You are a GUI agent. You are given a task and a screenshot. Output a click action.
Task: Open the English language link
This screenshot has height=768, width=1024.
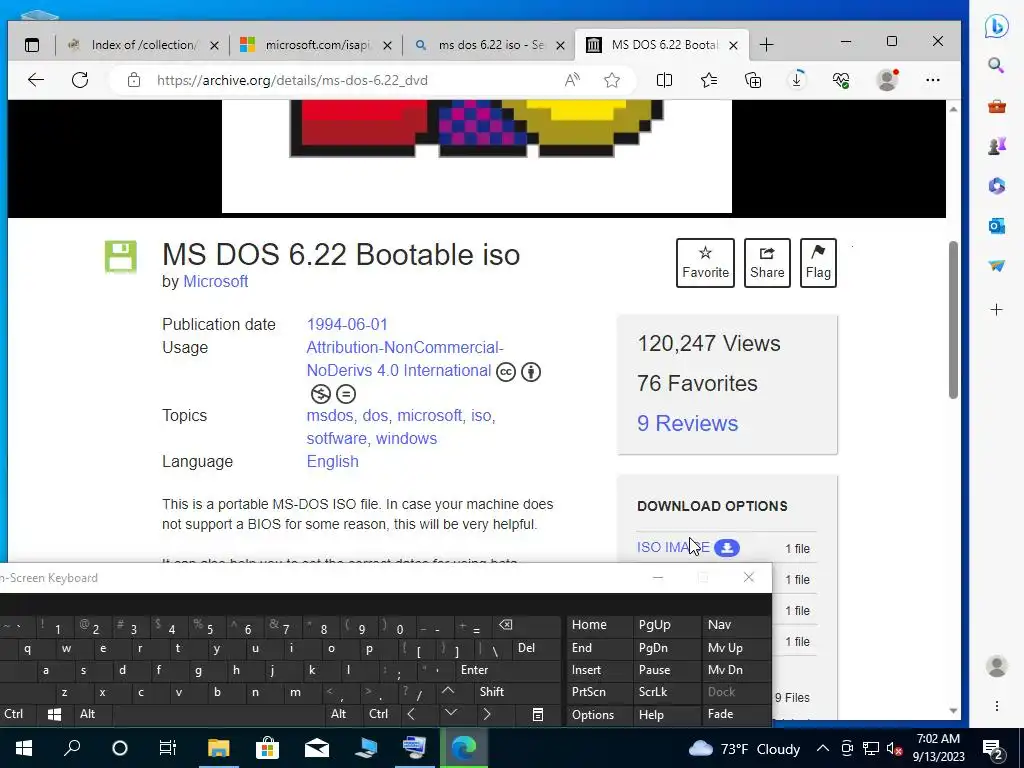tap(332, 462)
